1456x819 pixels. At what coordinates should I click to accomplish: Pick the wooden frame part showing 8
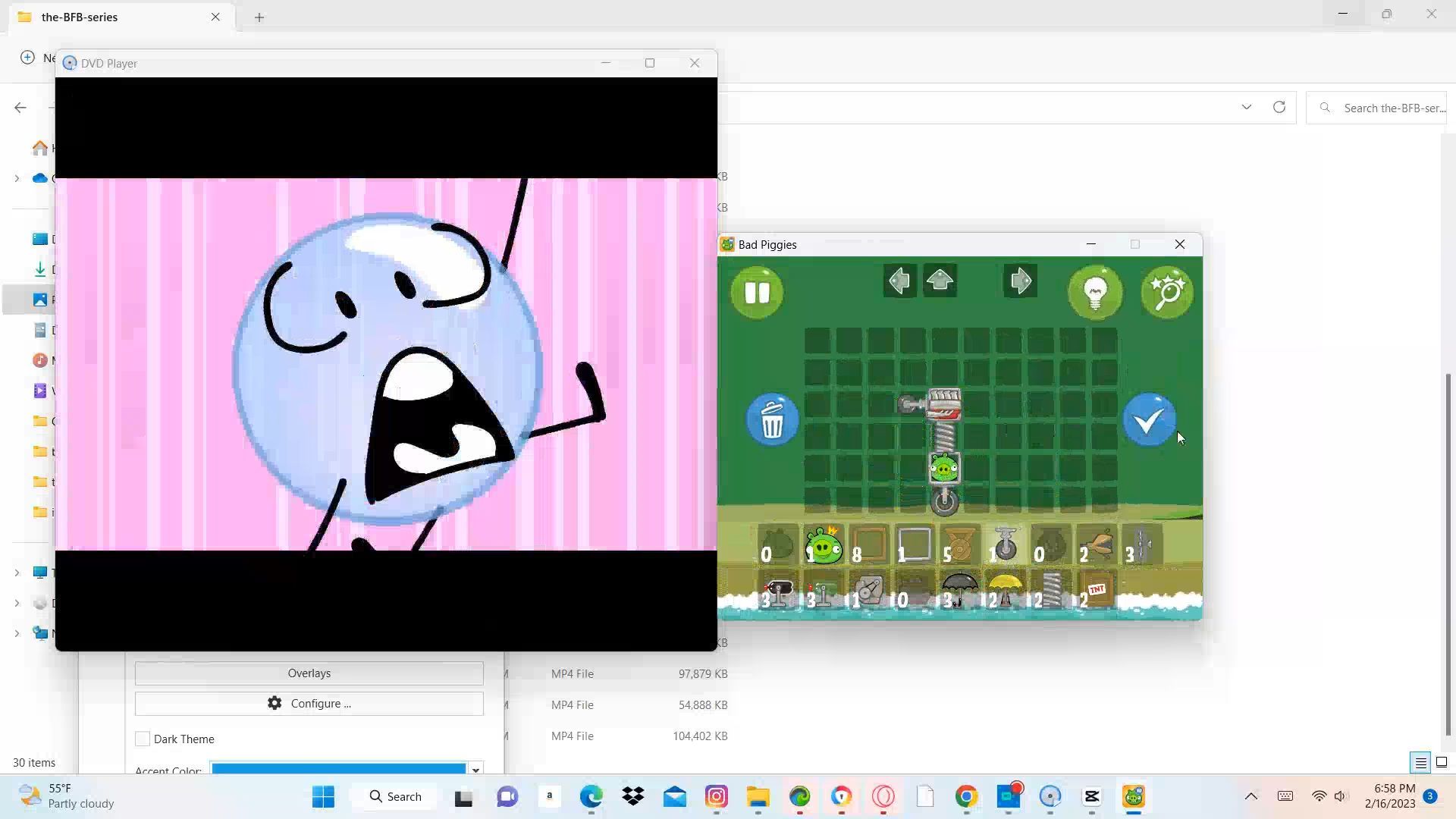[868, 544]
